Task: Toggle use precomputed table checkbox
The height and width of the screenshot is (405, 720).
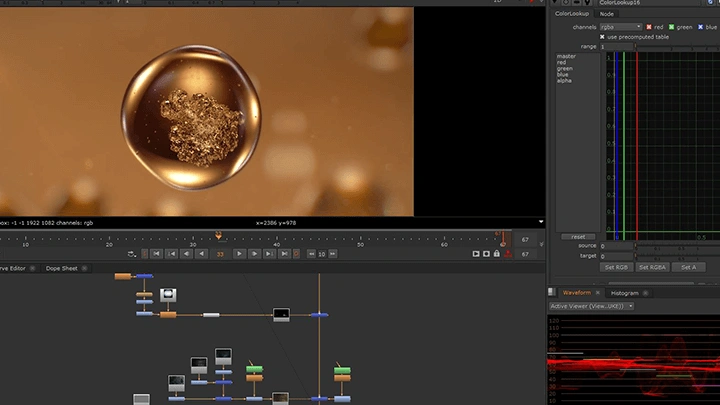Action: 602,37
